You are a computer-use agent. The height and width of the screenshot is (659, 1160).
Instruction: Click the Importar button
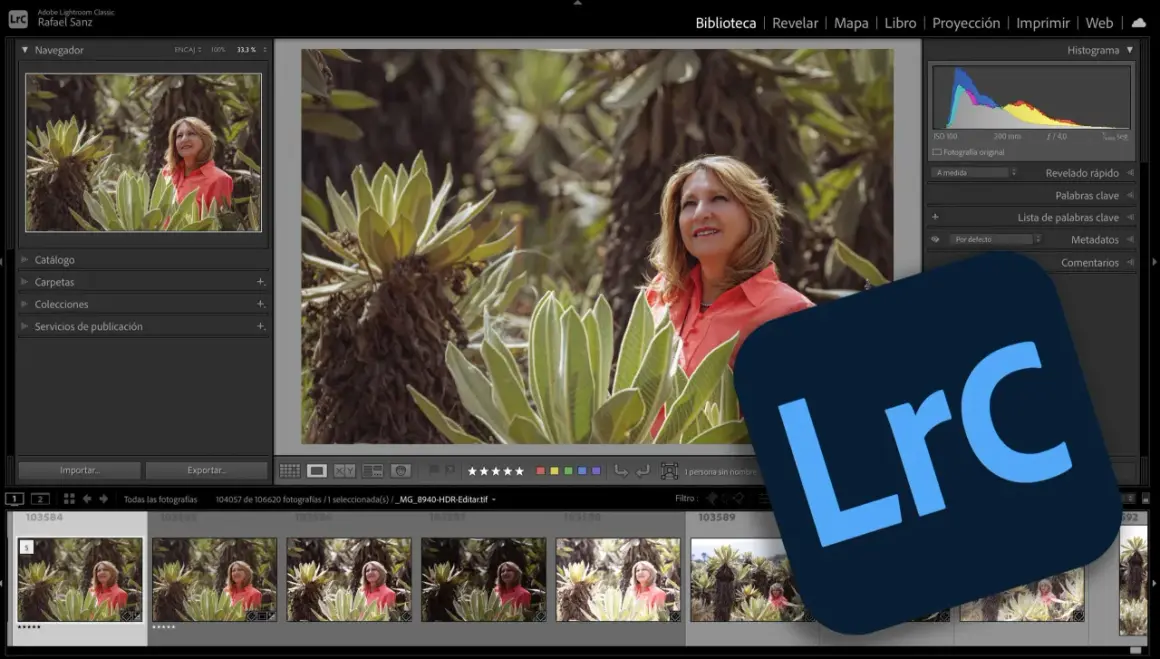80,470
